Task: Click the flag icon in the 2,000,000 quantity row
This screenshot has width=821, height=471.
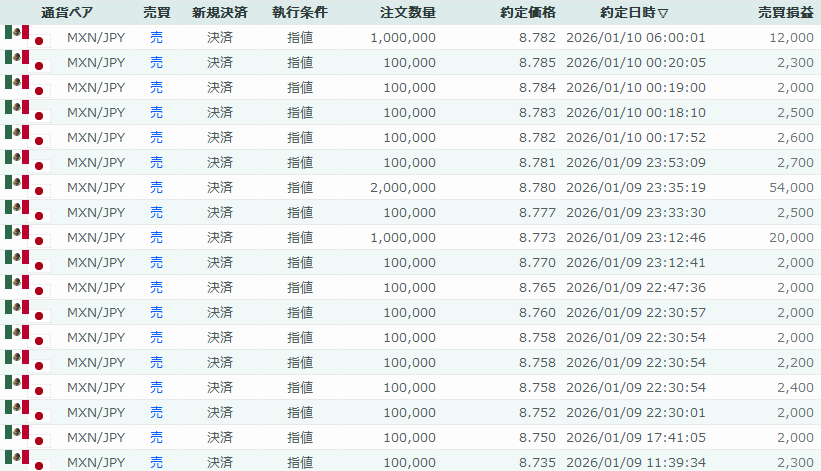Action: (x=27, y=187)
